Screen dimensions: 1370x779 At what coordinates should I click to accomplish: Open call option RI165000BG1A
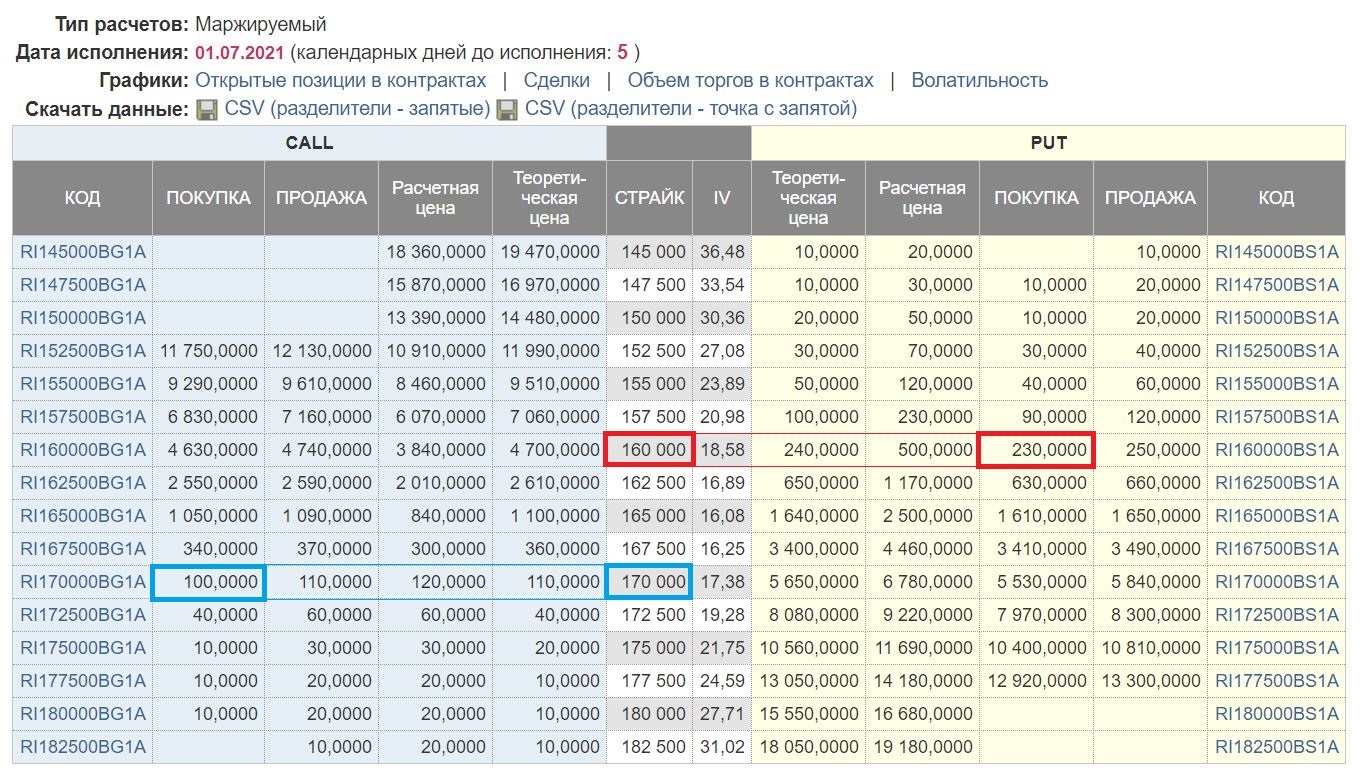(x=83, y=516)
